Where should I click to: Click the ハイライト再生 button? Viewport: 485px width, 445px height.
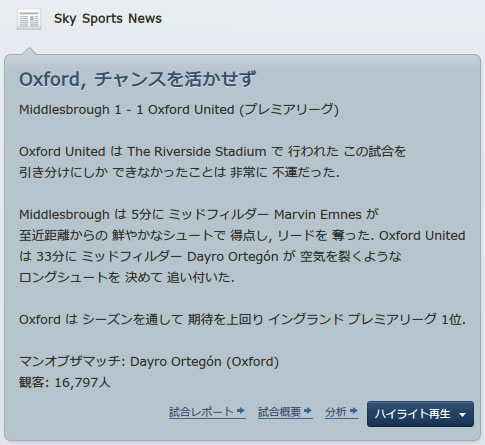420,414
